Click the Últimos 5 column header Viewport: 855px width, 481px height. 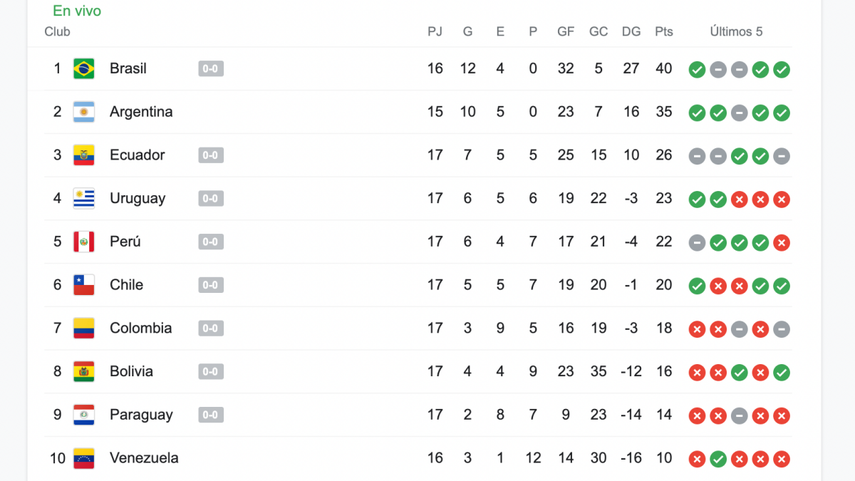[736, 32]
